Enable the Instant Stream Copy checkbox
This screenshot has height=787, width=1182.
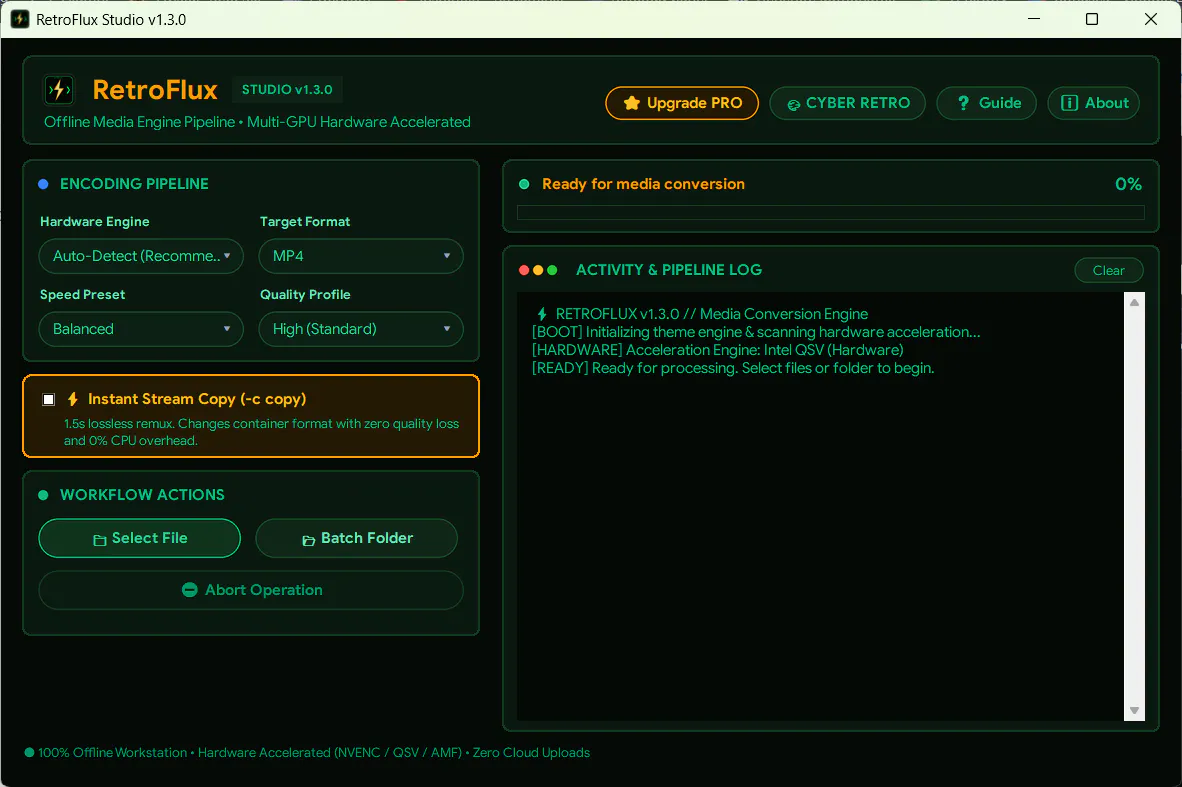(x=48, y=400)
